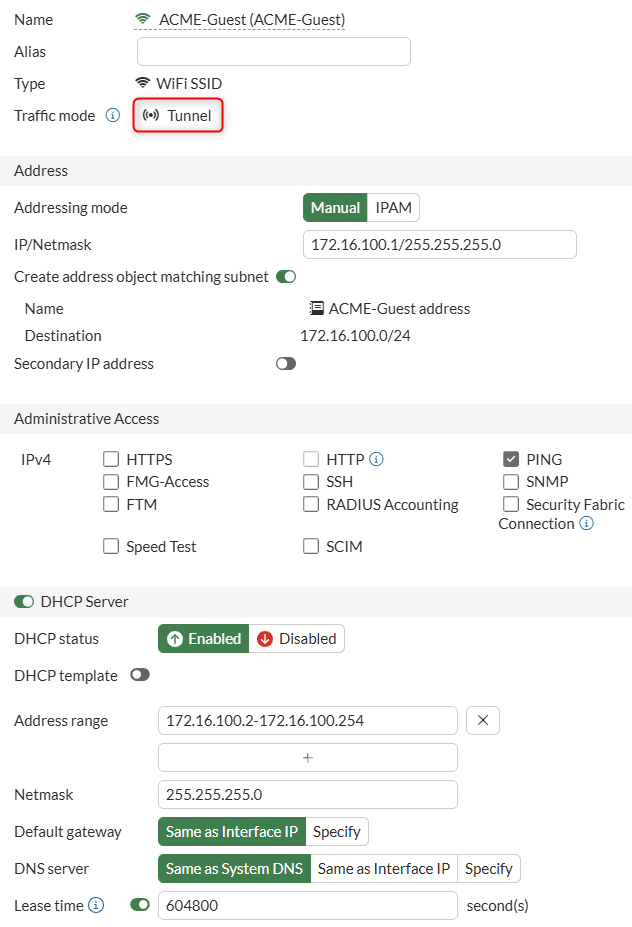Click the ACME-Guest address name text

point(400,308)
